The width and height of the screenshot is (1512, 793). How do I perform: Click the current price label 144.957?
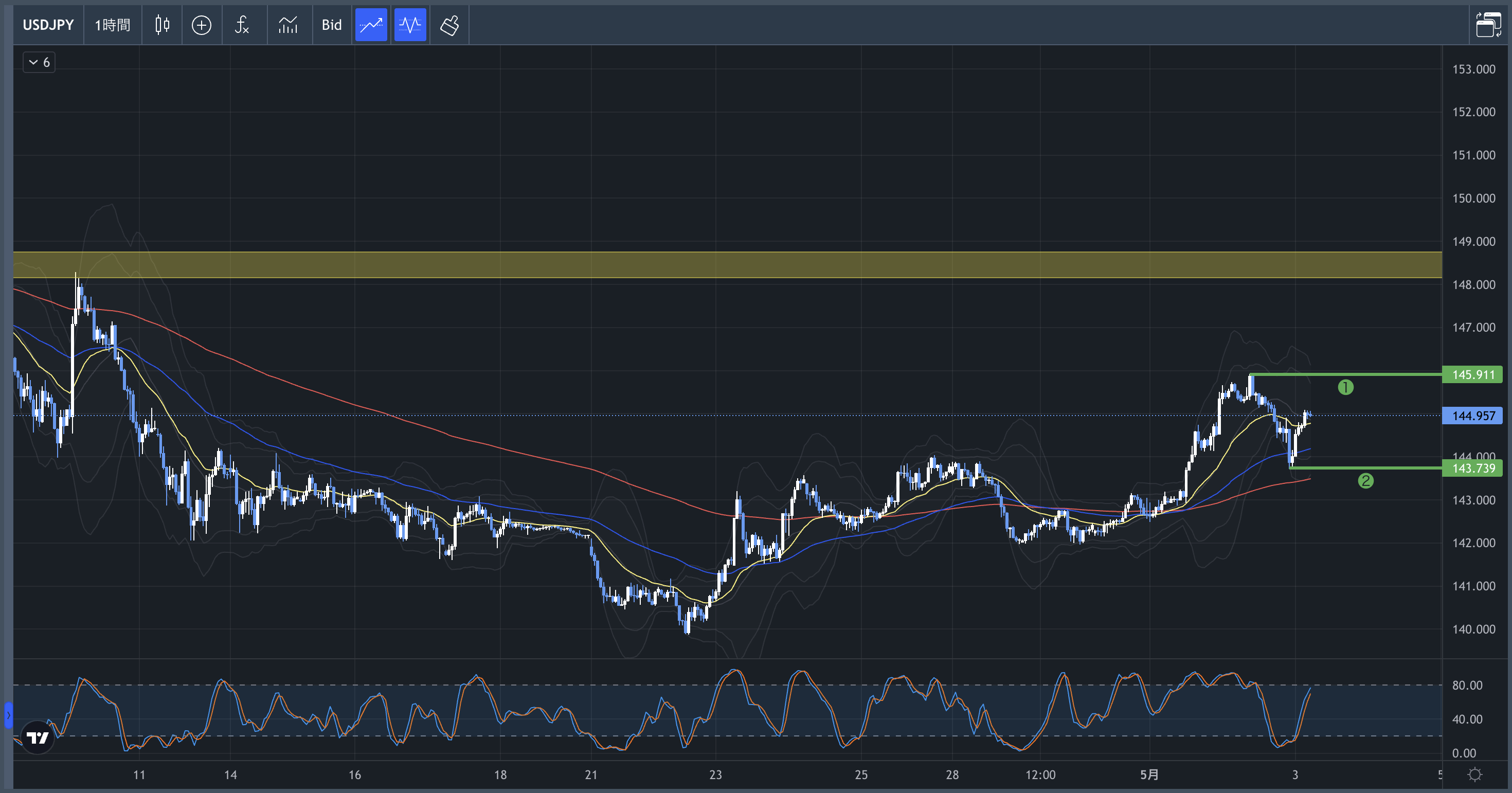(1473, 416)
